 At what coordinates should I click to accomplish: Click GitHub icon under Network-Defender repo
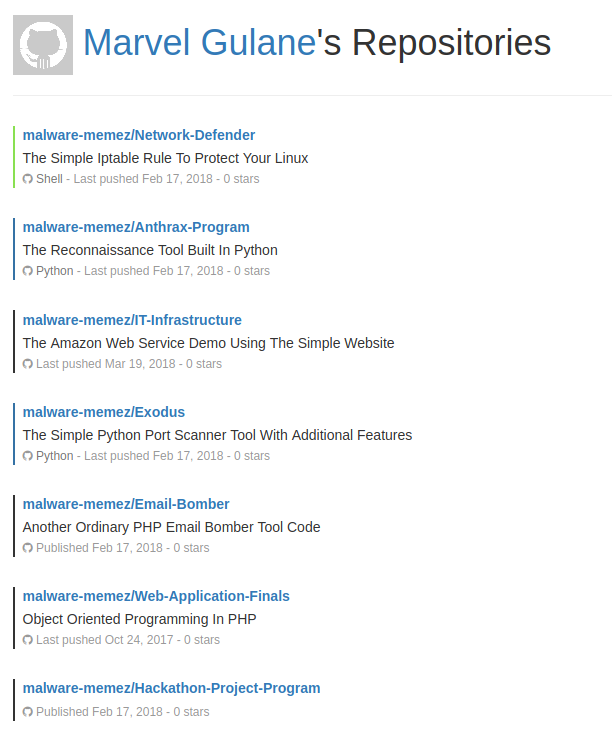[28, 179]
